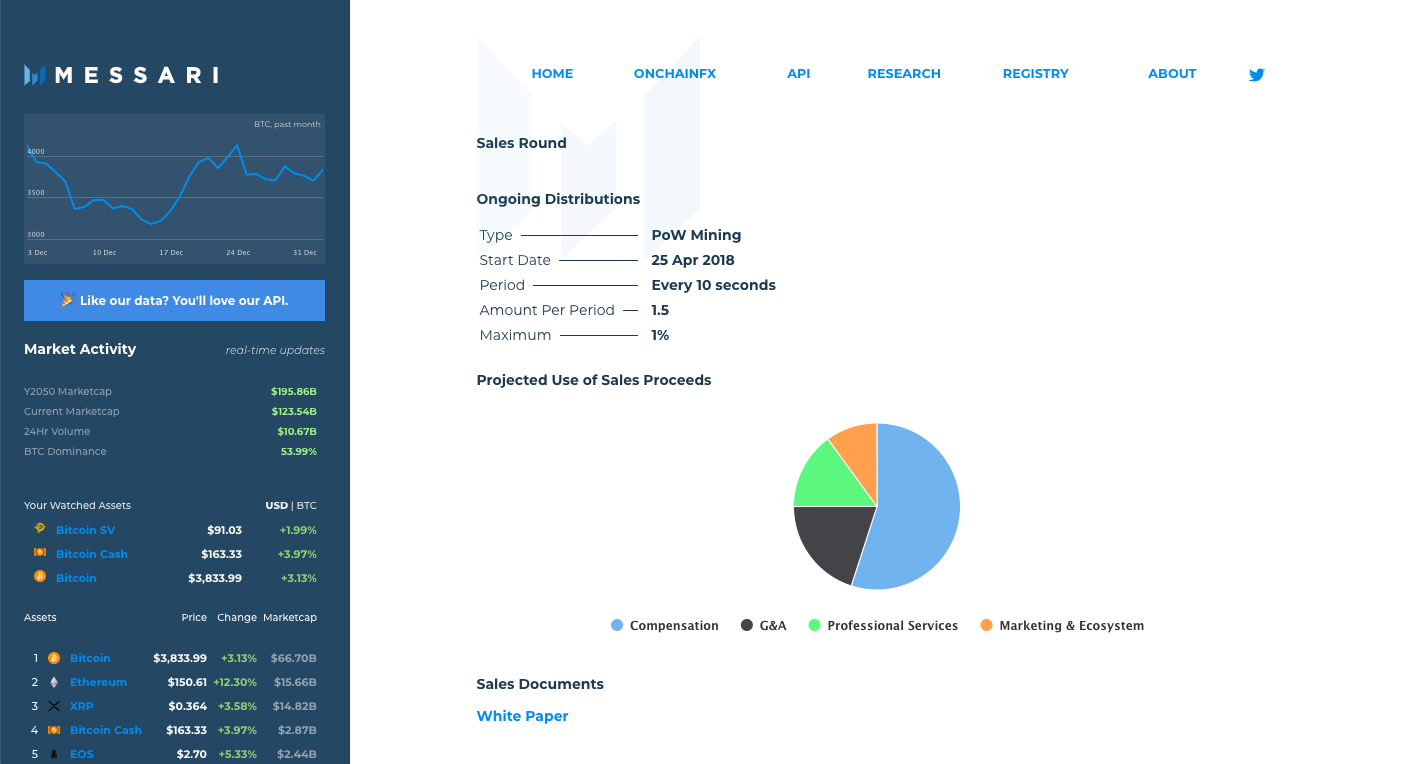Open Bitcoin Cash in Watched Assets
The height and width of the screenshot is (764, 1402).
click(x=92, y=554)
